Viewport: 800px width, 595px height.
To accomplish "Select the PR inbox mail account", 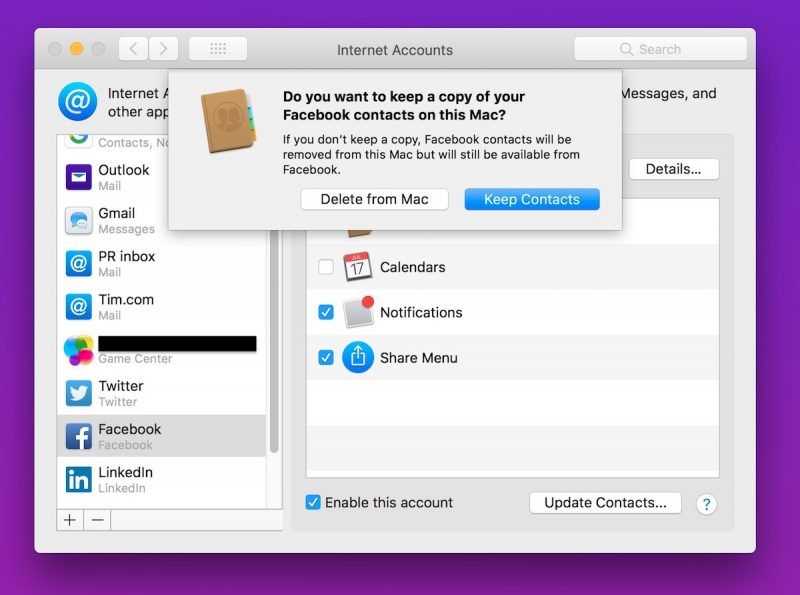I will click(160, 263).
